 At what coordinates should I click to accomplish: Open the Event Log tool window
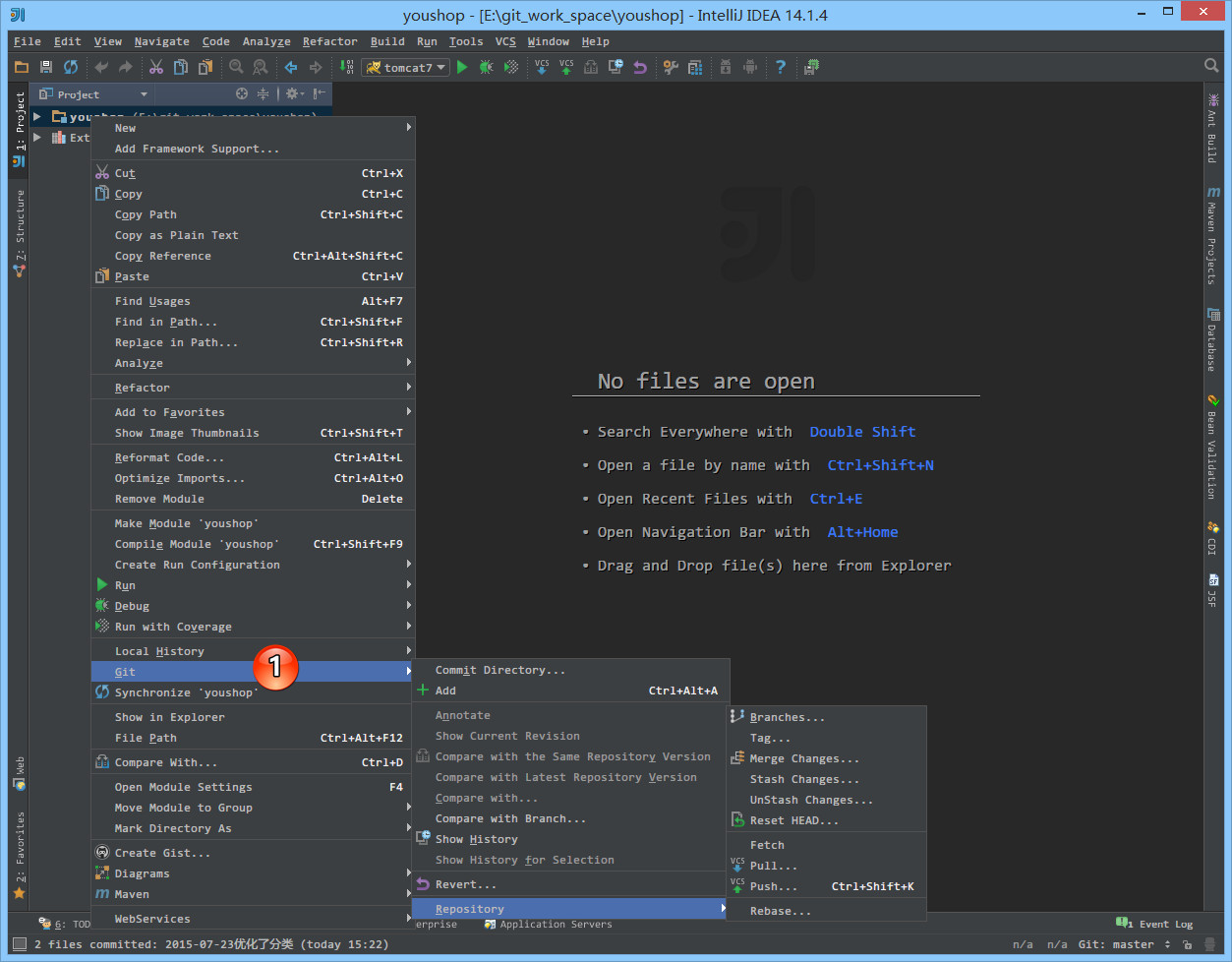click(x=1155, y=924)
